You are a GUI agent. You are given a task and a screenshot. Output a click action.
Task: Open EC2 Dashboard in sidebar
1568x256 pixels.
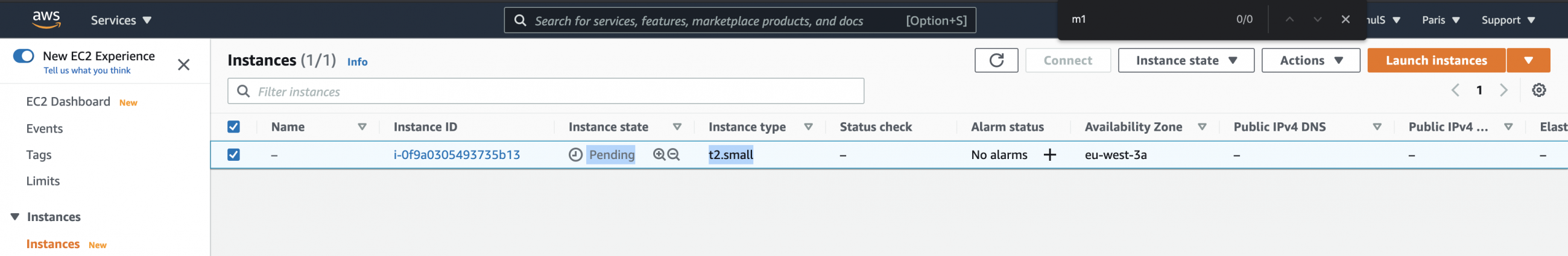click(x=68, y=102)
